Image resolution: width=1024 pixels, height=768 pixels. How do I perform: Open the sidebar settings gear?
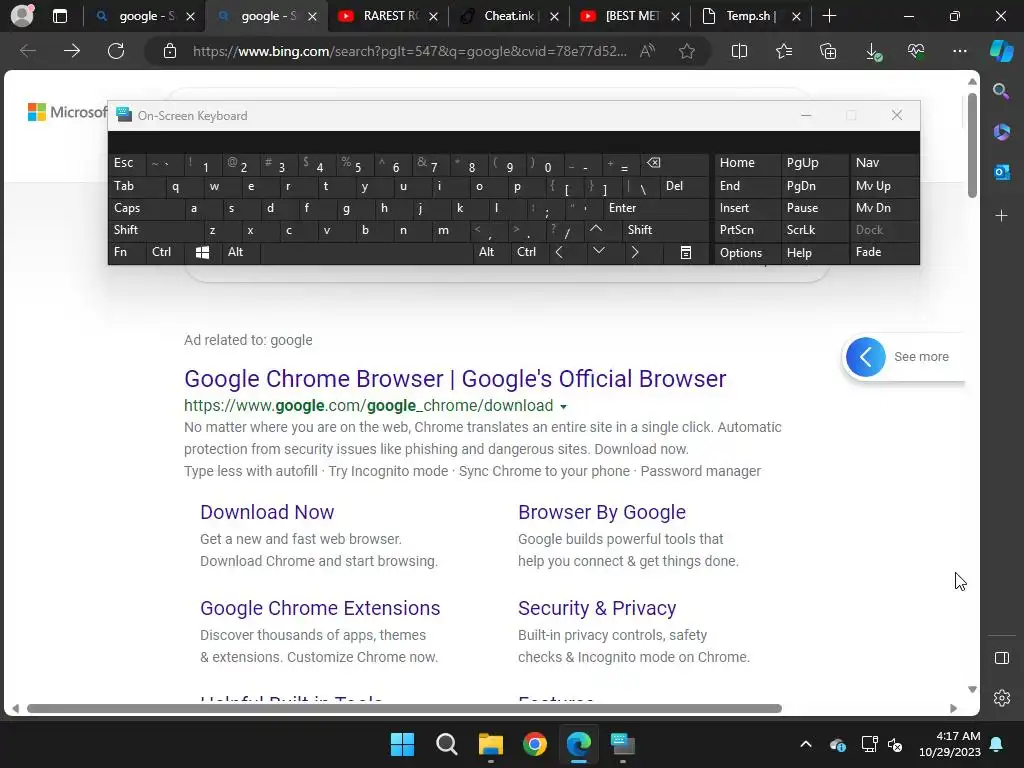(x=1002, y=698)
